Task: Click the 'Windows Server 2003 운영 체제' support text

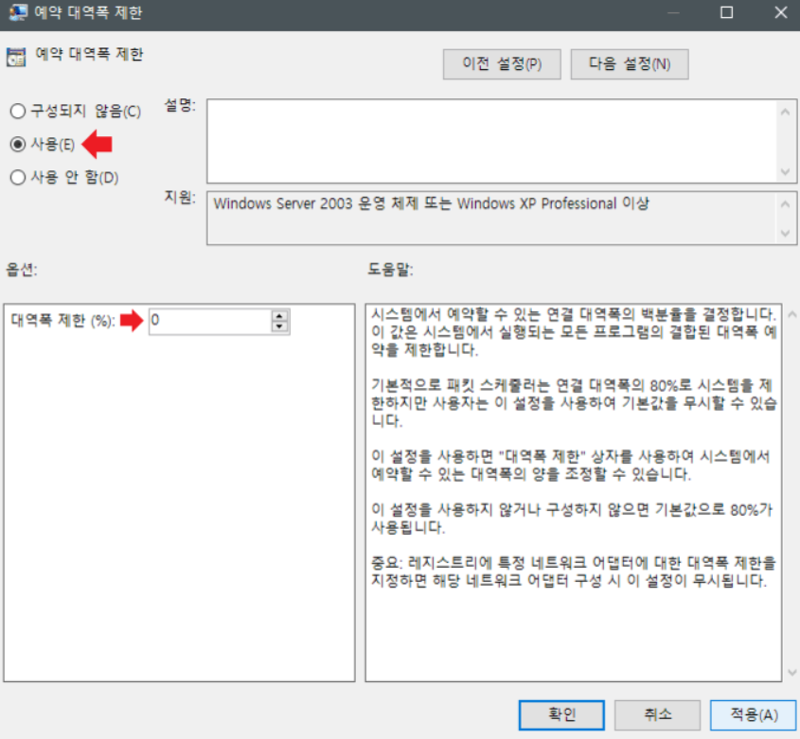Action: [431, 204]
